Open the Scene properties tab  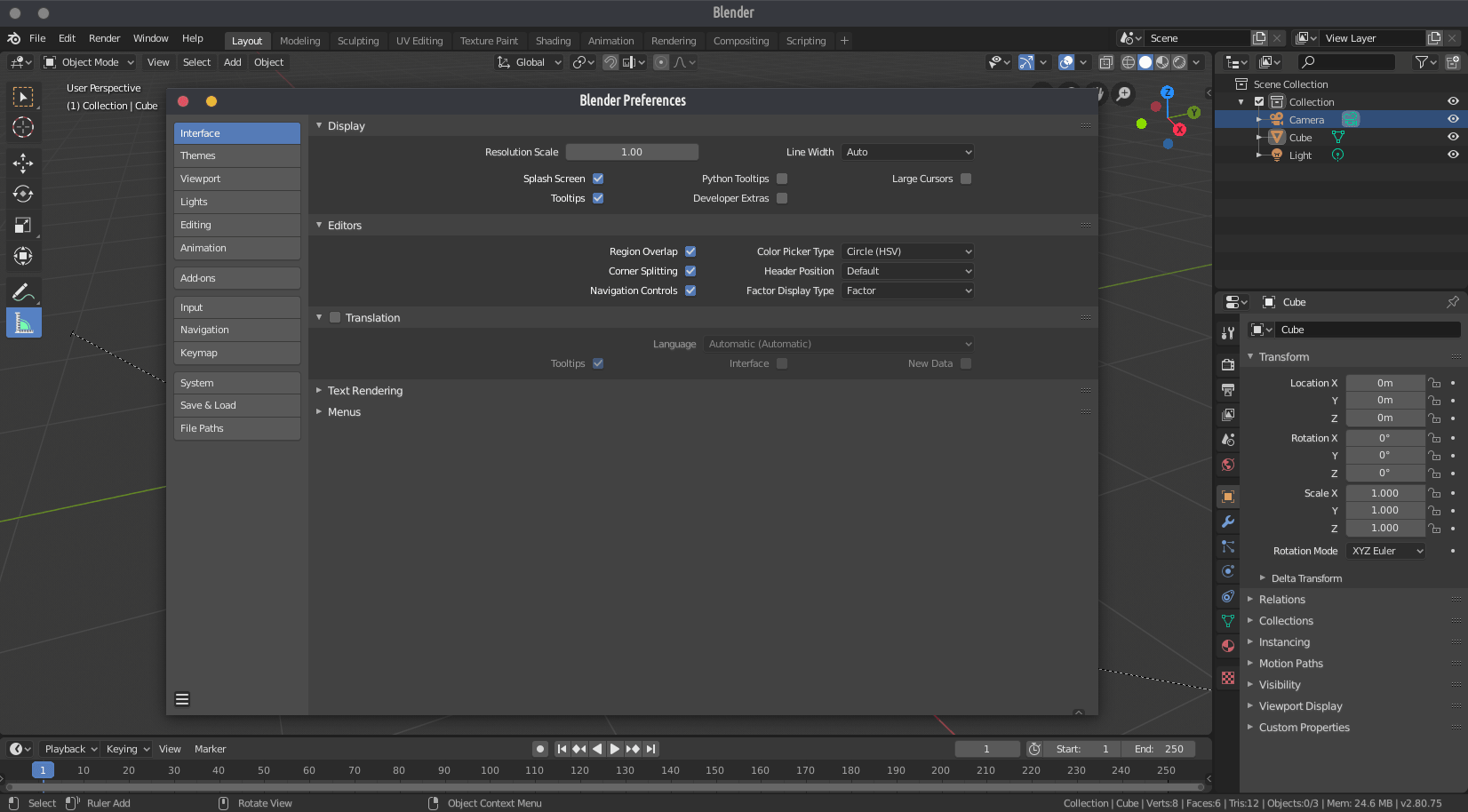(1228, 439)
